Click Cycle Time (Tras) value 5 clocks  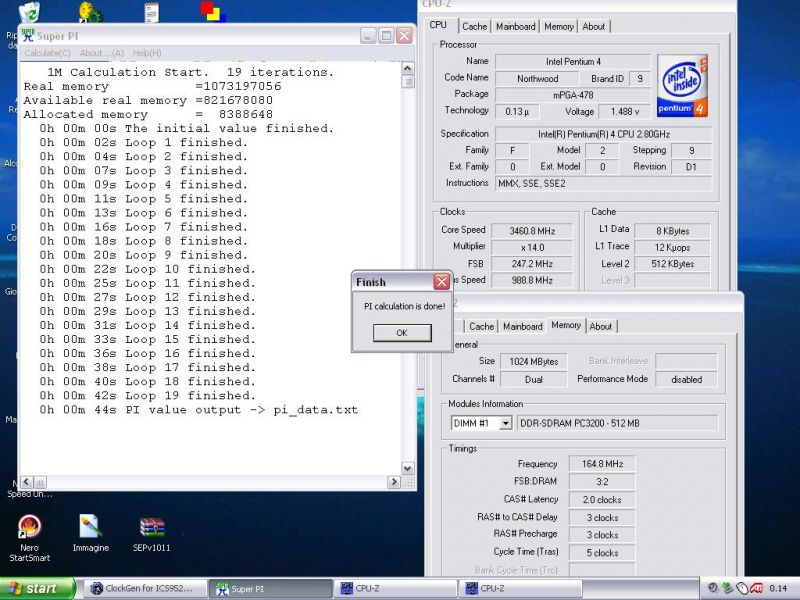602,553
